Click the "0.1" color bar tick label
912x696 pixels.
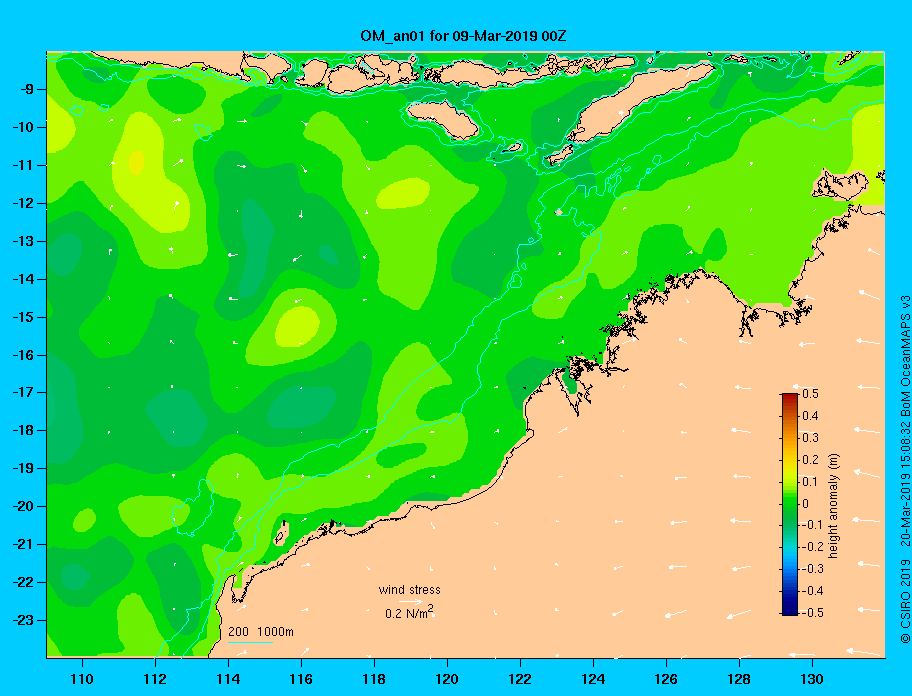[x=811, y=482]
